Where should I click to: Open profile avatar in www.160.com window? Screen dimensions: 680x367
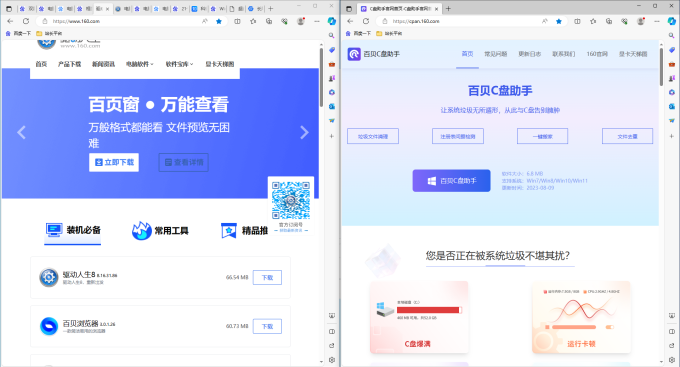(x=301, y=21)
